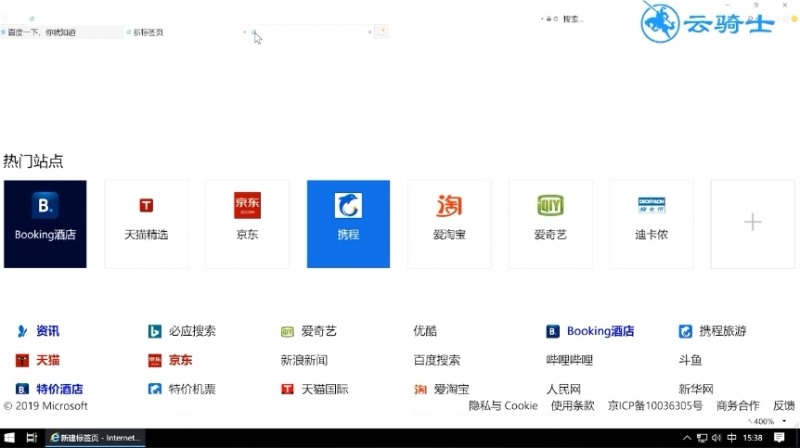
Task: Click the 搜索 box in the browser toolbar
Action: (574, 19)
